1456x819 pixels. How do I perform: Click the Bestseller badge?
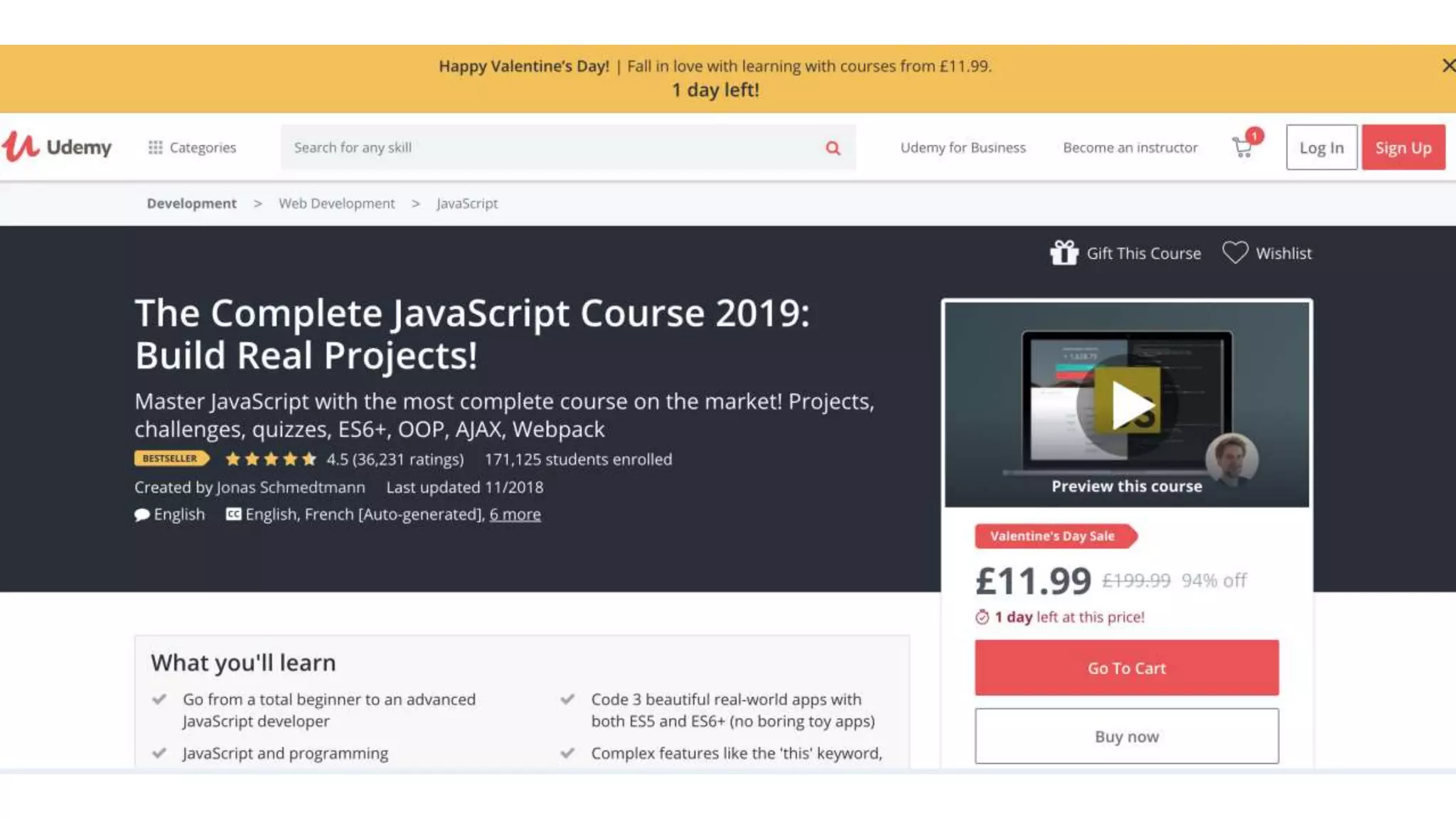(171, 459)
